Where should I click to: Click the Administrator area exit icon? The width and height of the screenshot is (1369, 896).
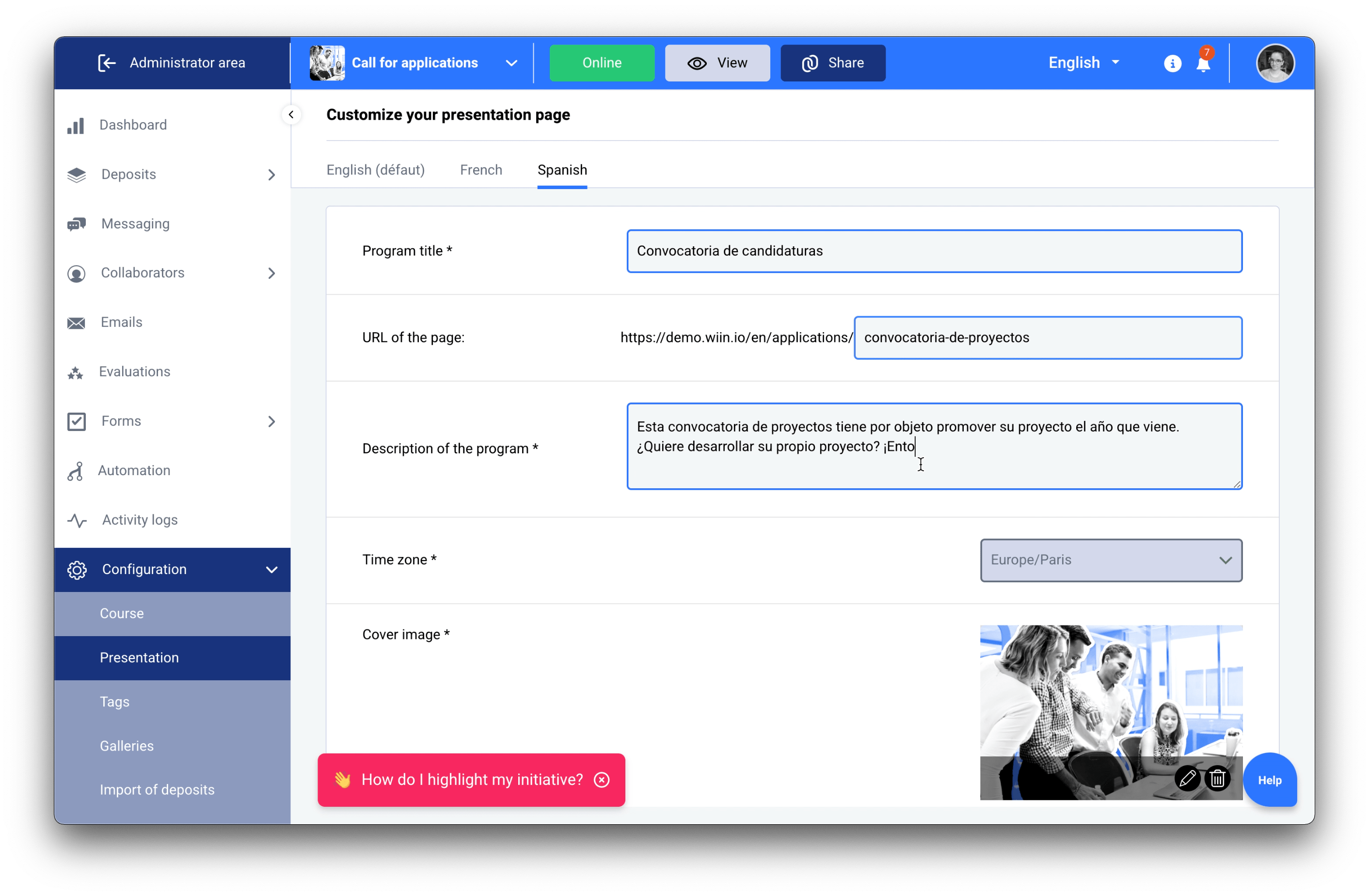[x=107, y=63]
